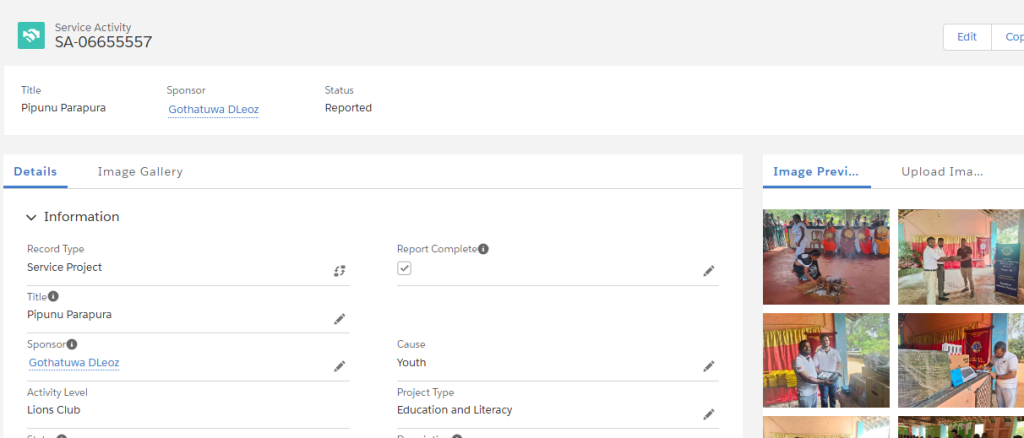Edit Project Type field pencil icon
The width and height of the screenshot is (1024, 438).
pyautogui.click(x=709, y=414)
